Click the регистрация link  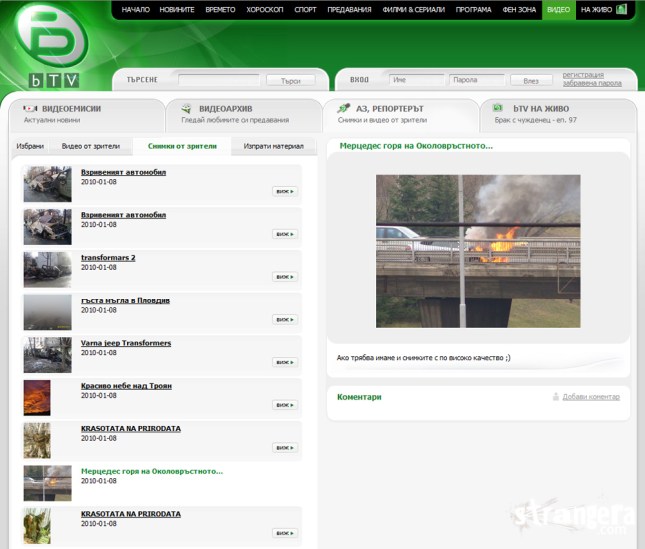click(583, 75)
